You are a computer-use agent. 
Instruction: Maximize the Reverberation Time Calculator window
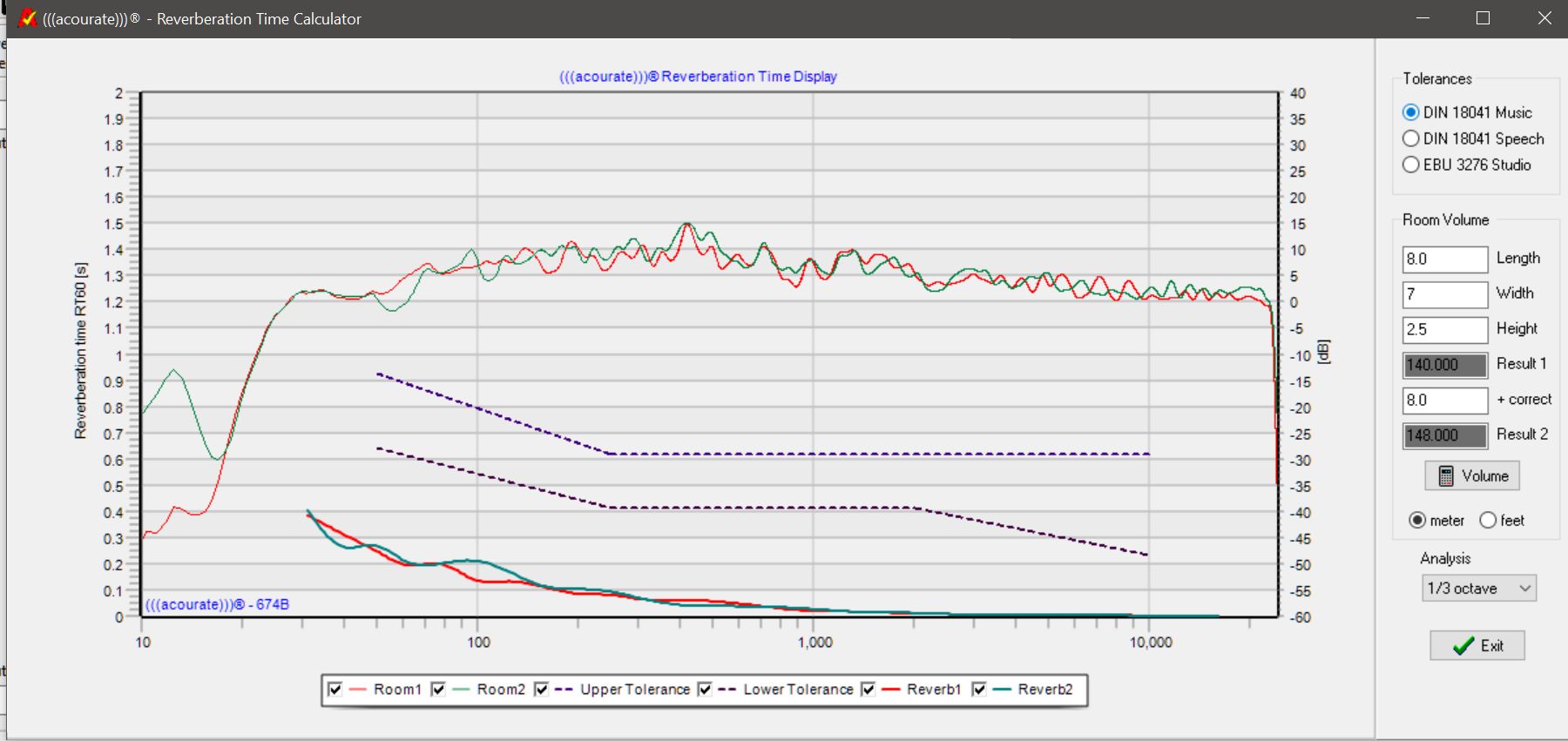[x=1483, y=18]
